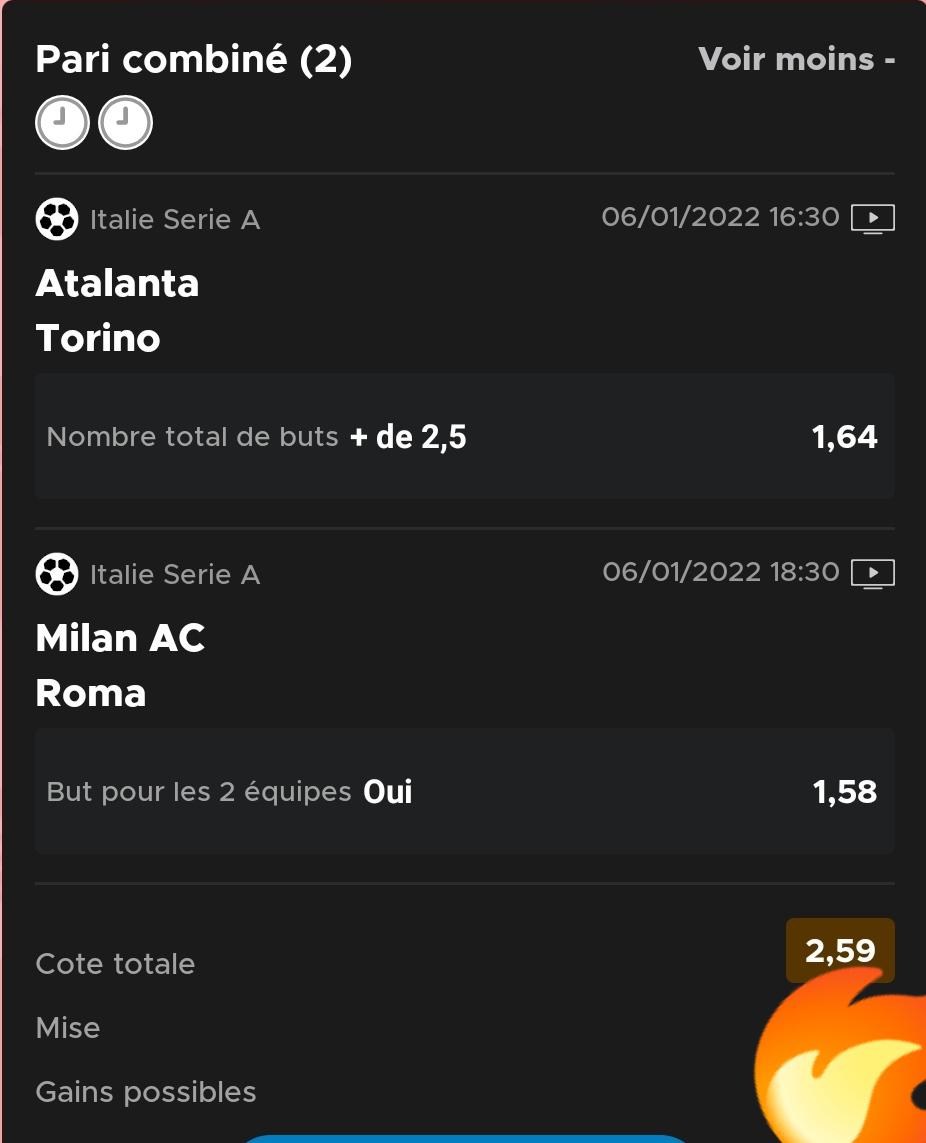Collapse bet details with Voir moins
The image size is (926, 1143).
(796, 59)
